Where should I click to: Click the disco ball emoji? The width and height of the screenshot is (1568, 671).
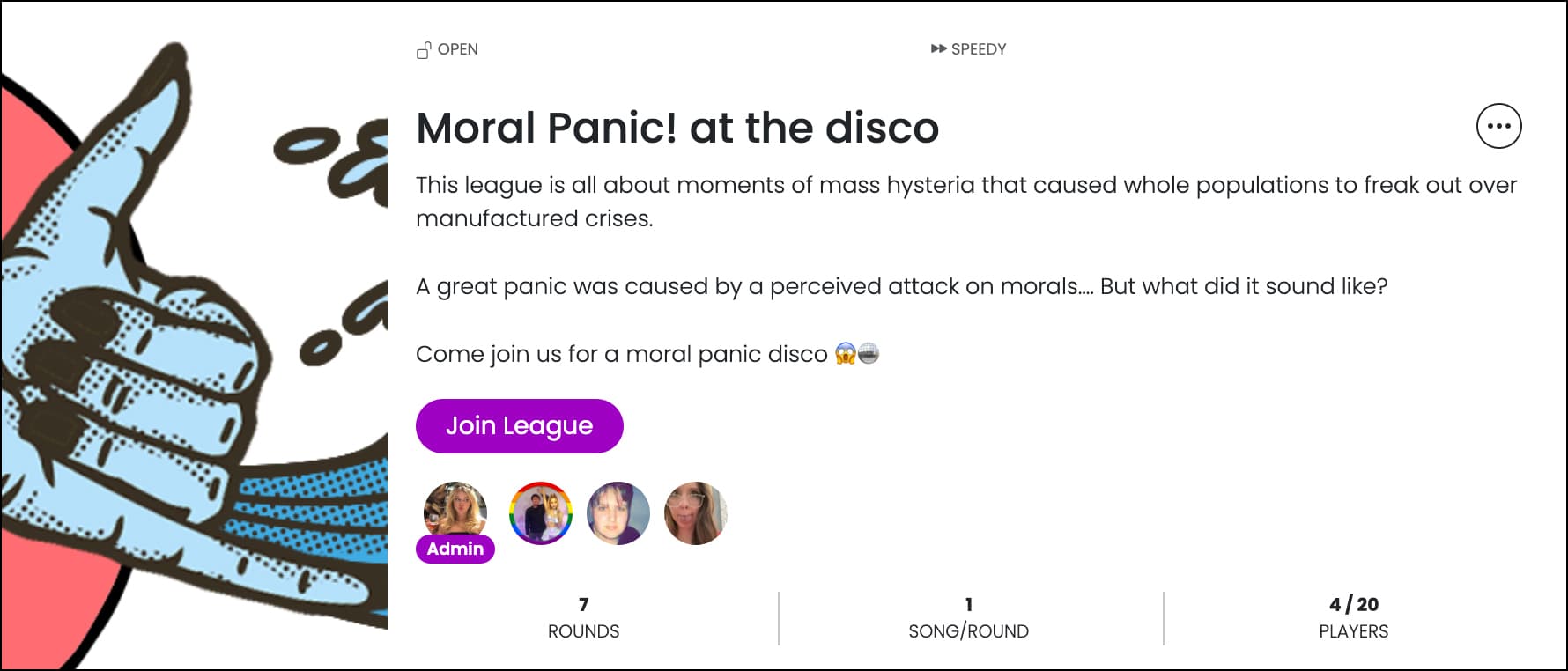pyautogui.click(x=869, y=354)
